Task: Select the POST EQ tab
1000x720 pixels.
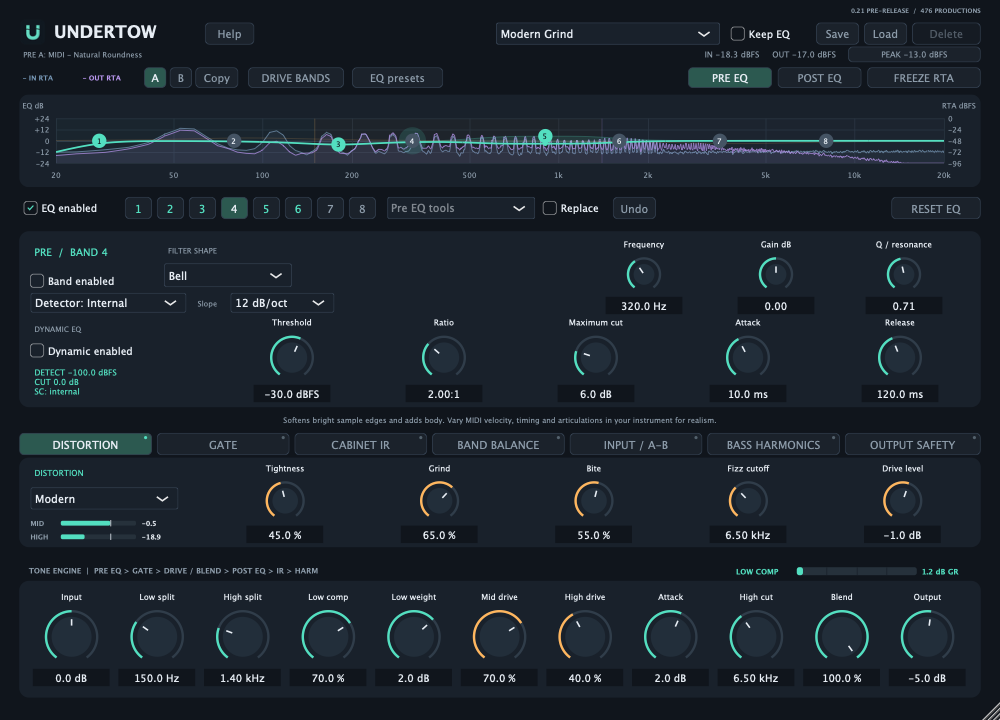Action: [820, 78]
